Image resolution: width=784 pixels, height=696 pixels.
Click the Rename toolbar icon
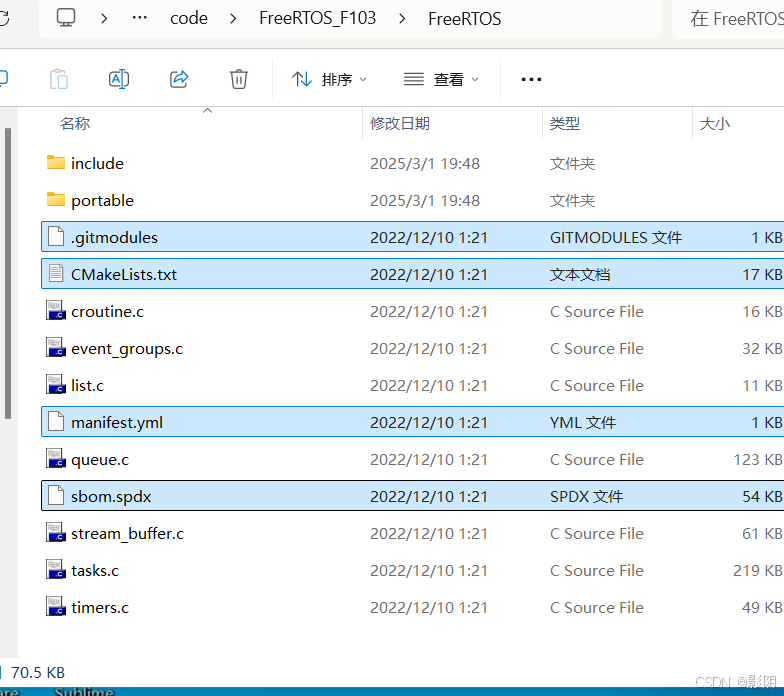tap(119, 79)
